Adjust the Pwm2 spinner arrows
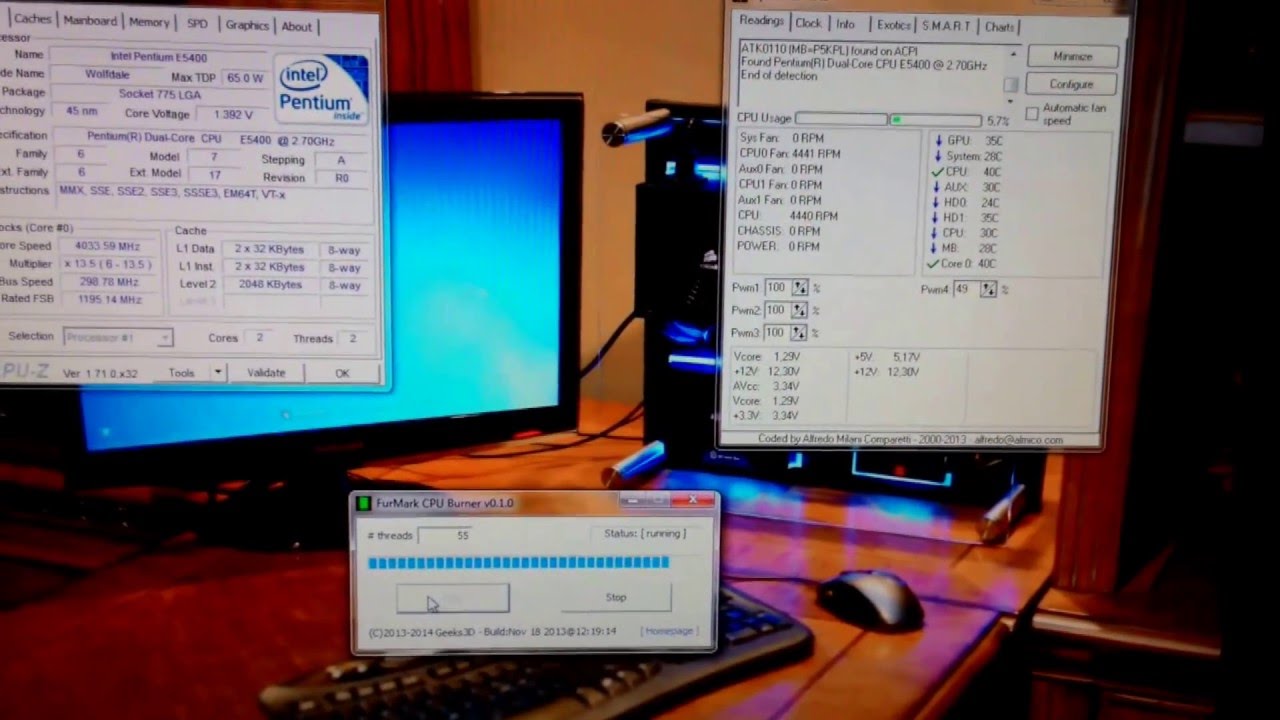 800,310
